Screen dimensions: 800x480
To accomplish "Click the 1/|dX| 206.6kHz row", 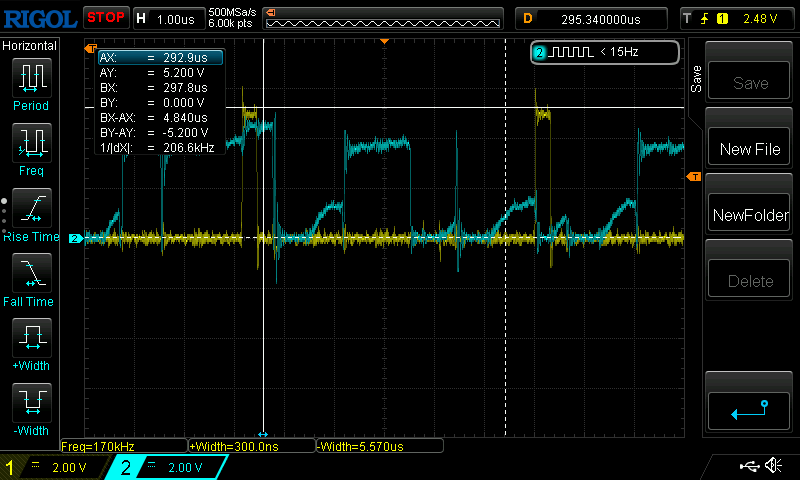I will click(x=160, y=148).
